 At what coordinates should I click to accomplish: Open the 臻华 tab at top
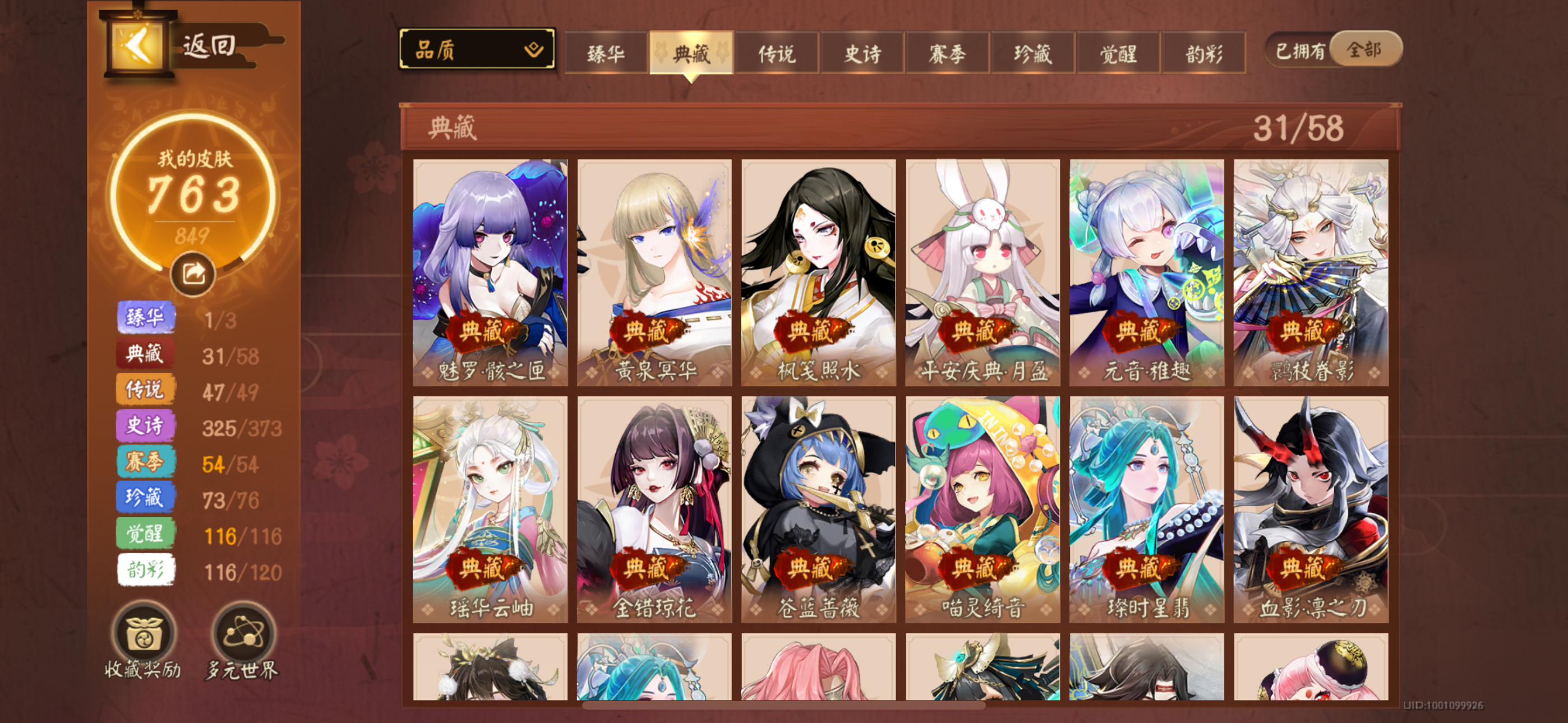(x=606, y=54)
